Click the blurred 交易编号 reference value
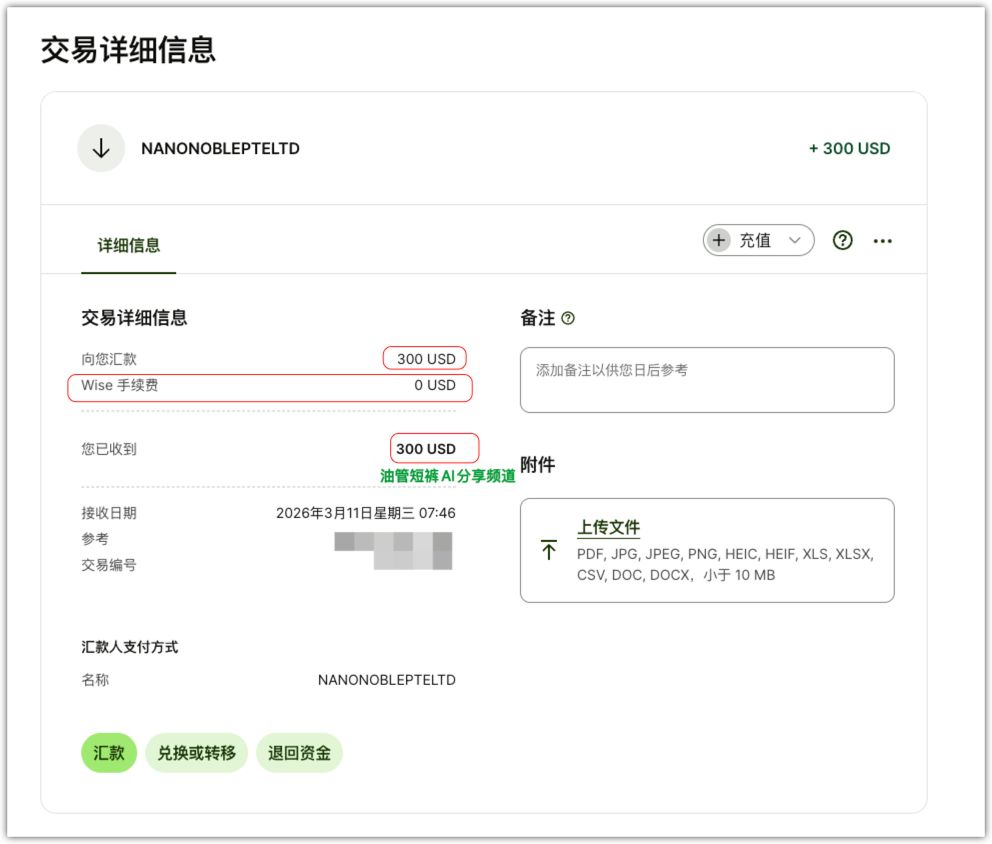Image resolution: width=992 pixels, height=844 pixels. coord(412,561)
